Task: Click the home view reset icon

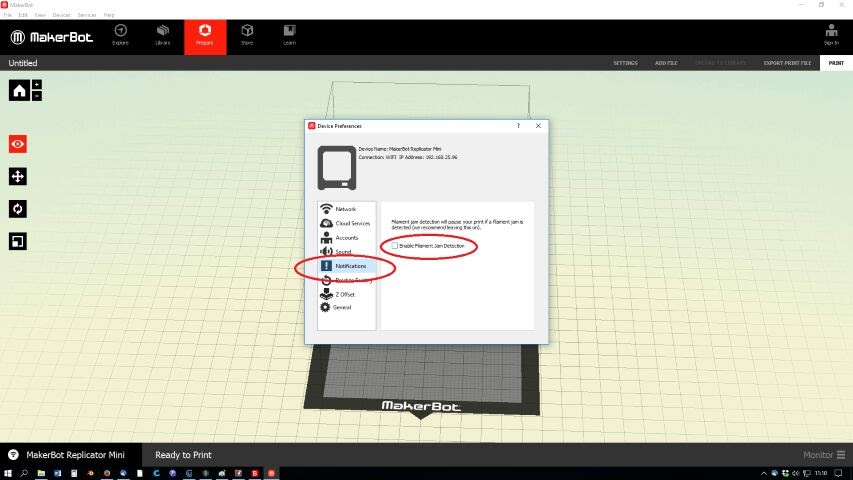Action: [19, 91]
